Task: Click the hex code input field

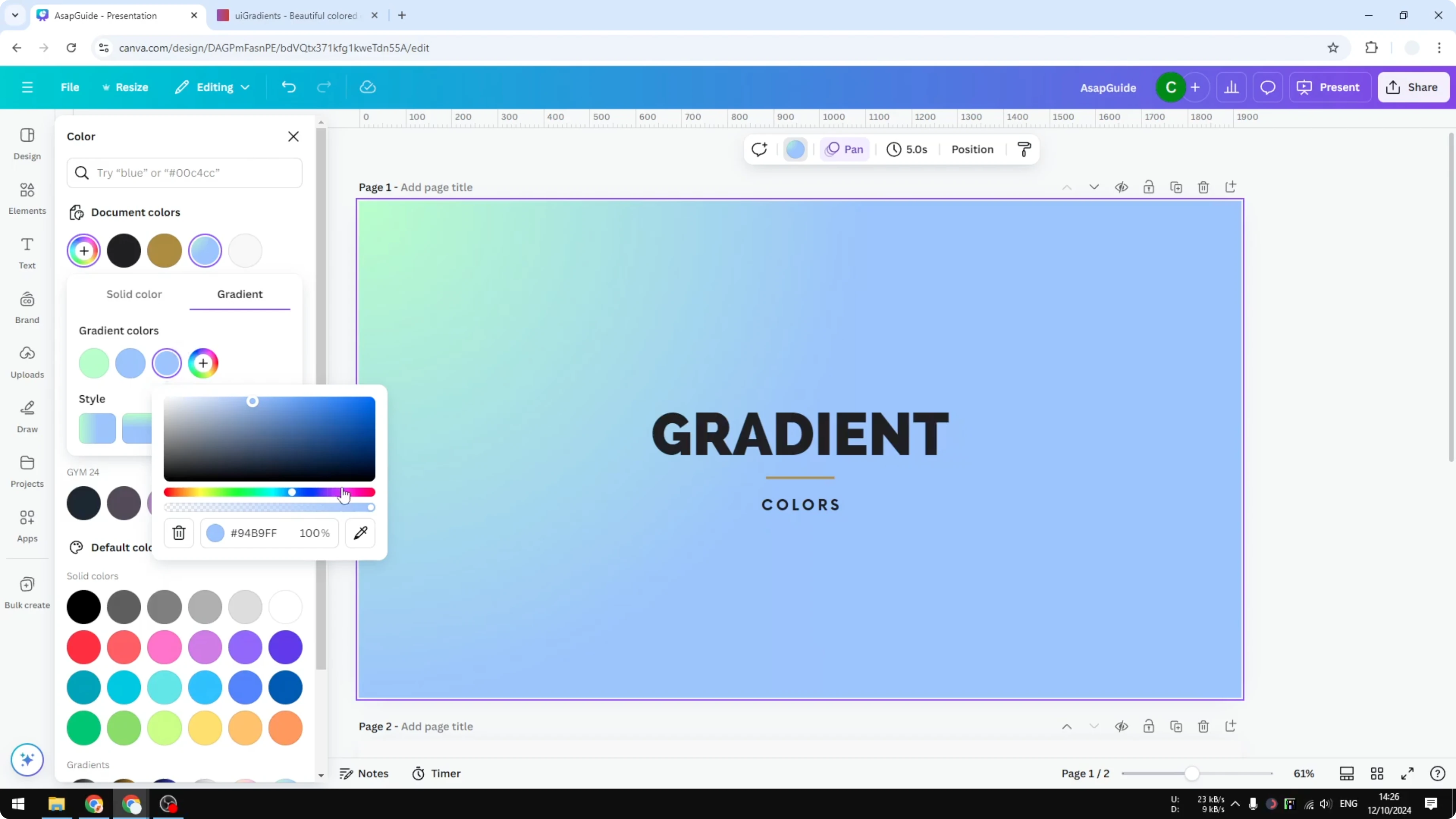Action: [254, 533]
